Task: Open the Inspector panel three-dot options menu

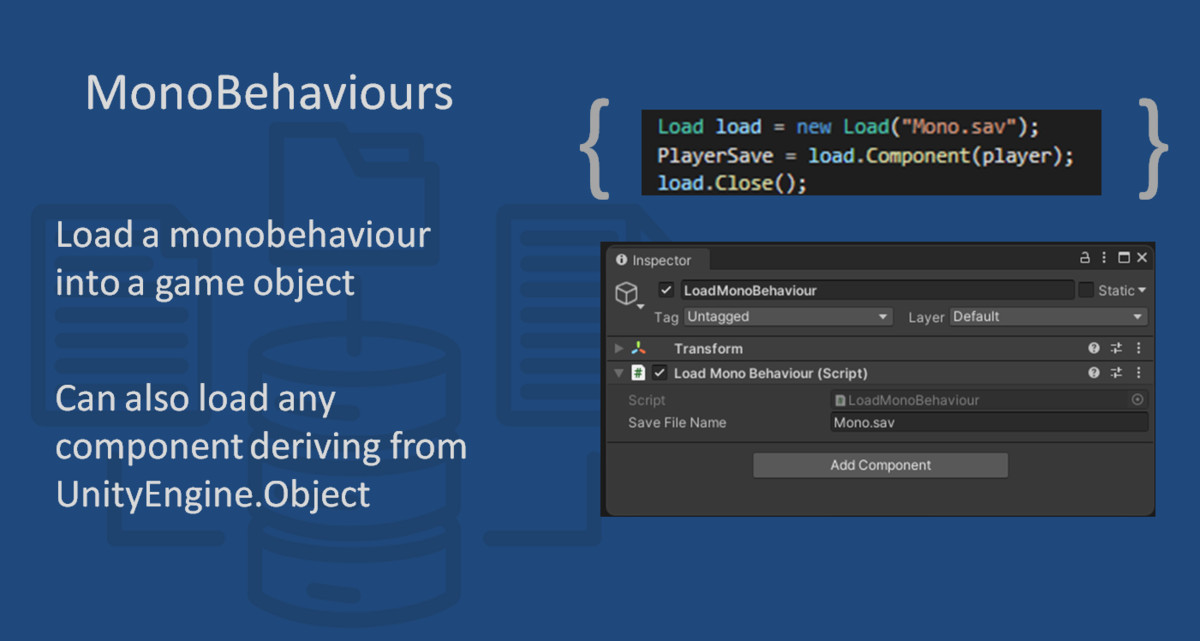Action: 1104,258
